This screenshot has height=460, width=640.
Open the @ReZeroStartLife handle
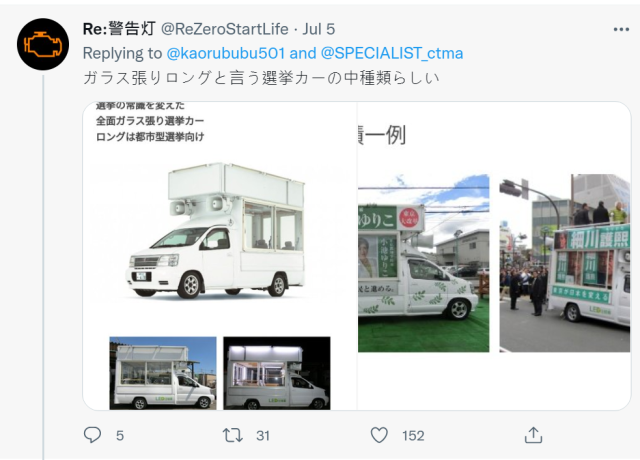tap(225, 29)
